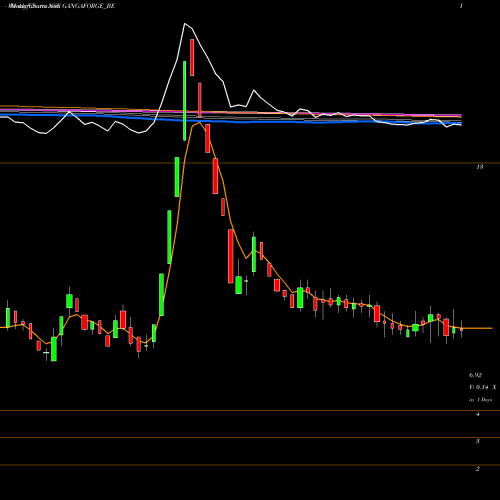Click the last price value 6.92
Viewport: 500px width, 500px height.
[475, 375]
